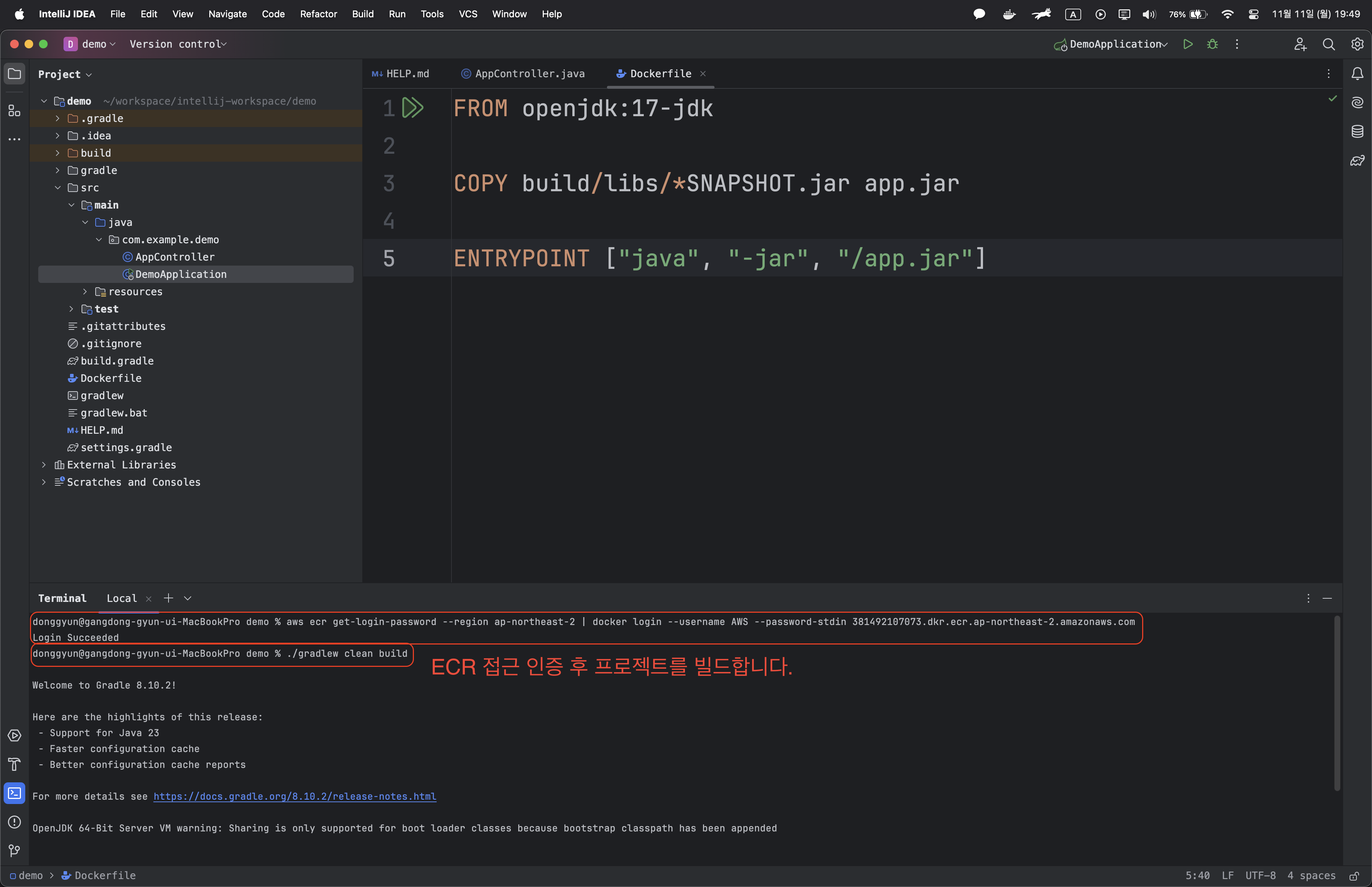Add a new terminal tab with plus button

[168, 598]
